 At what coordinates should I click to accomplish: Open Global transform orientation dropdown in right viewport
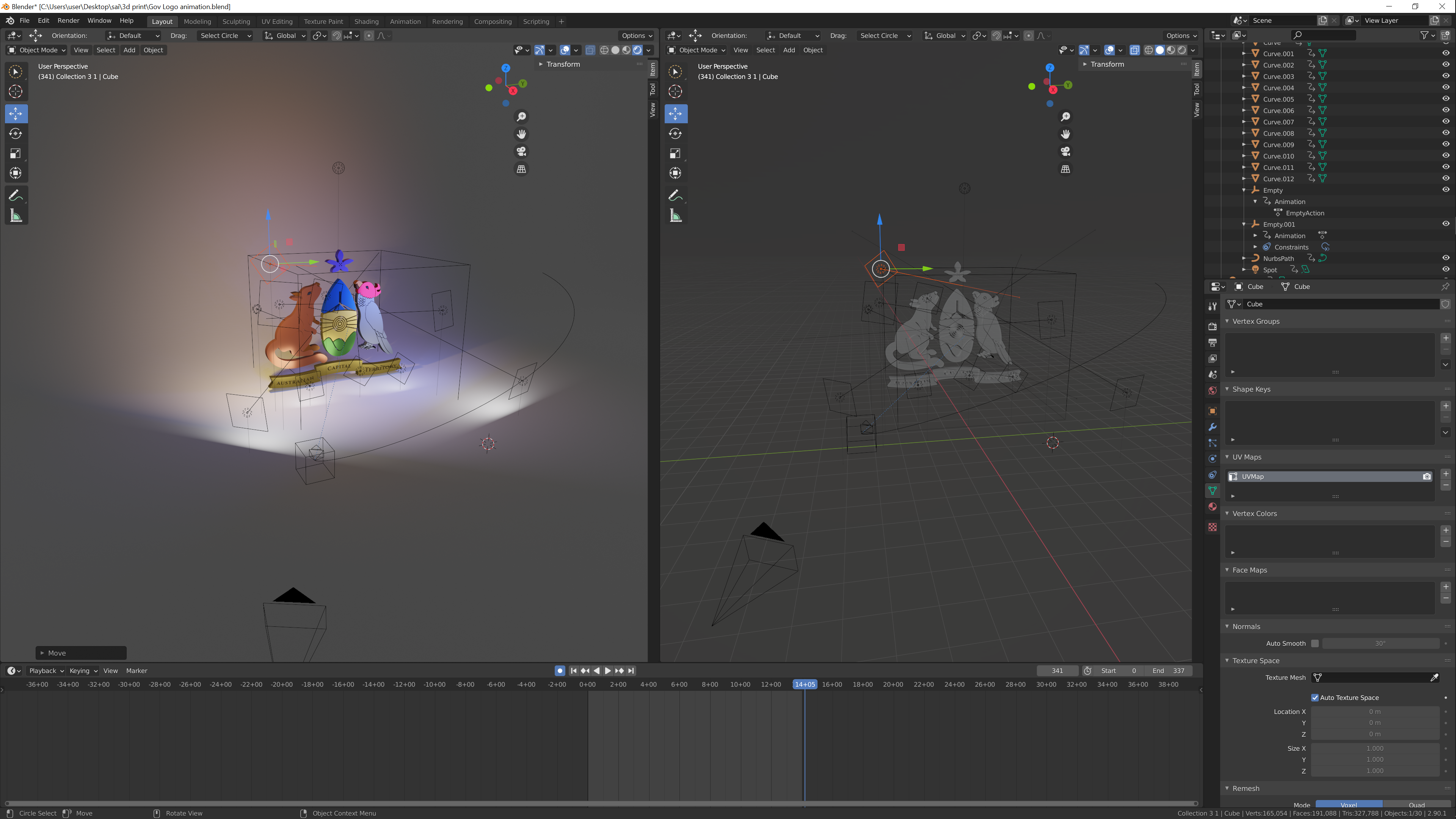tap(945, 36)
